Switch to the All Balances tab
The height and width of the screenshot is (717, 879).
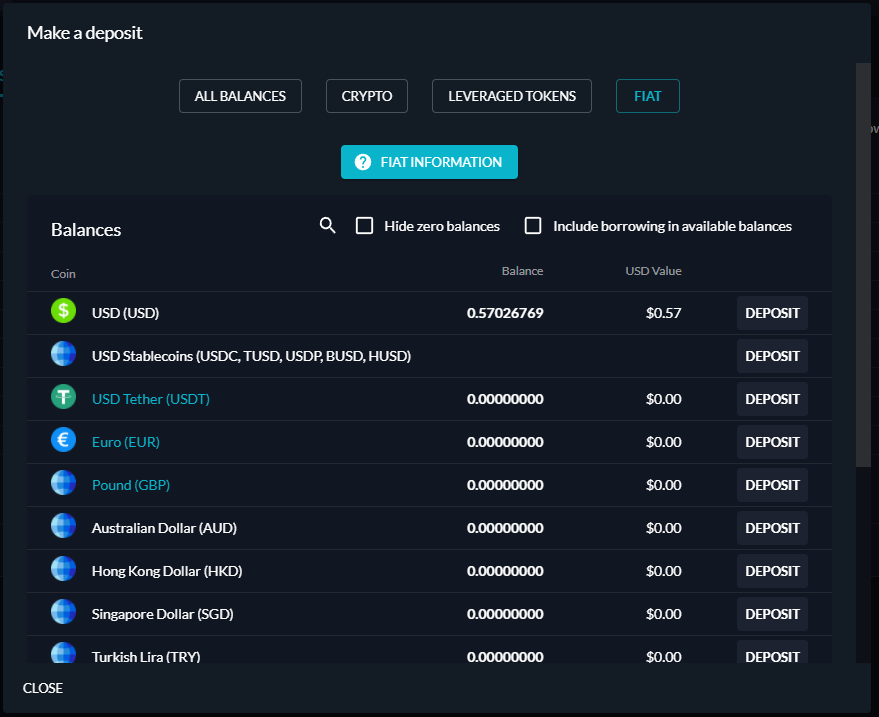point(240,96)
